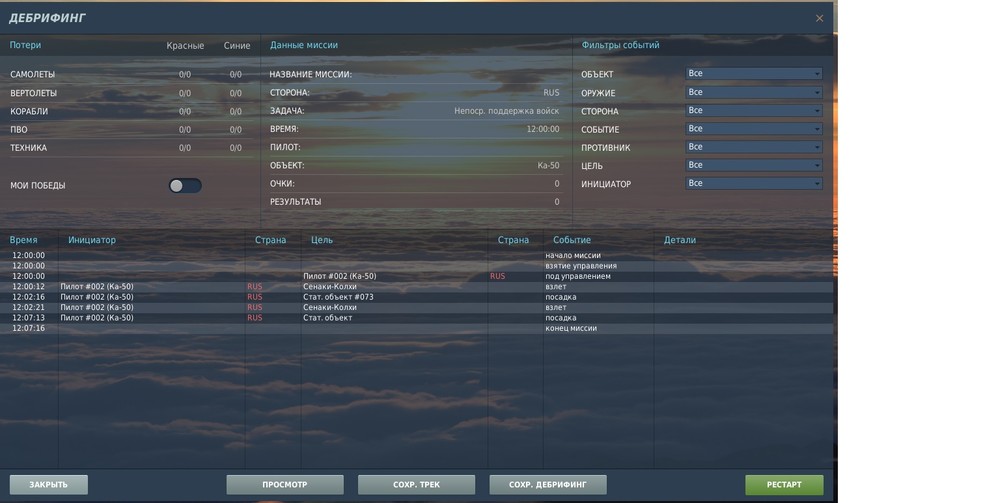Click the Потери section heading
1000x503 pixels.
point(25,45)
